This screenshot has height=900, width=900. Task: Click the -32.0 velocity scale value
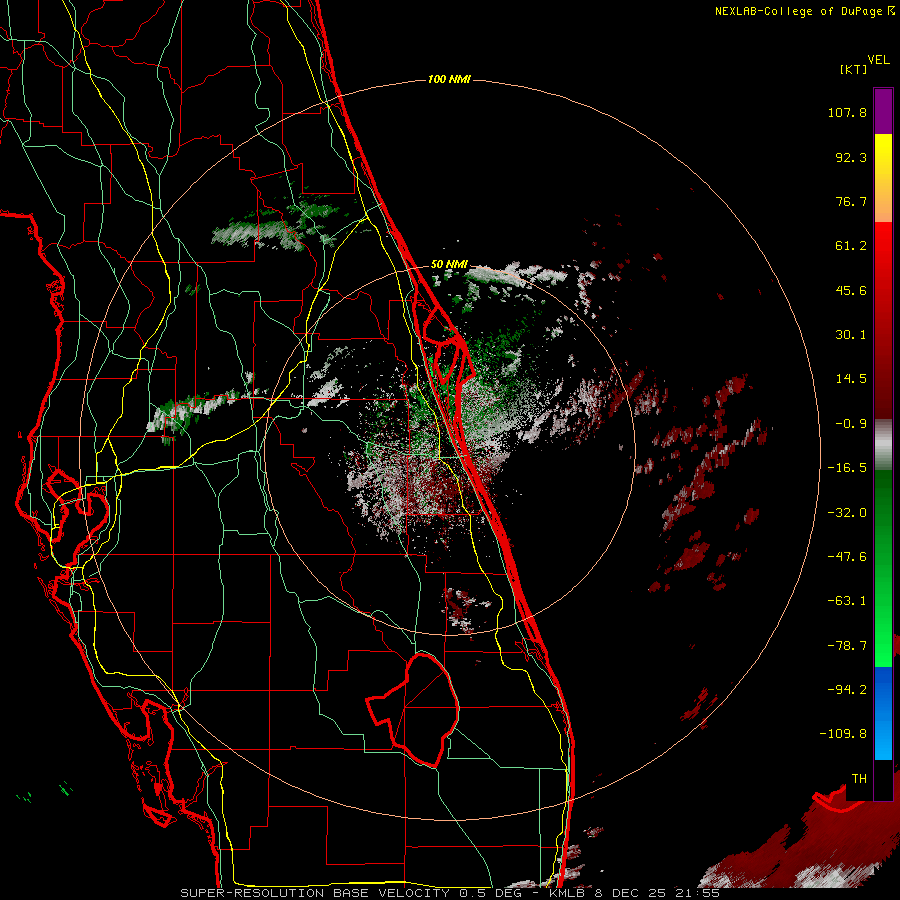point(847,513)
